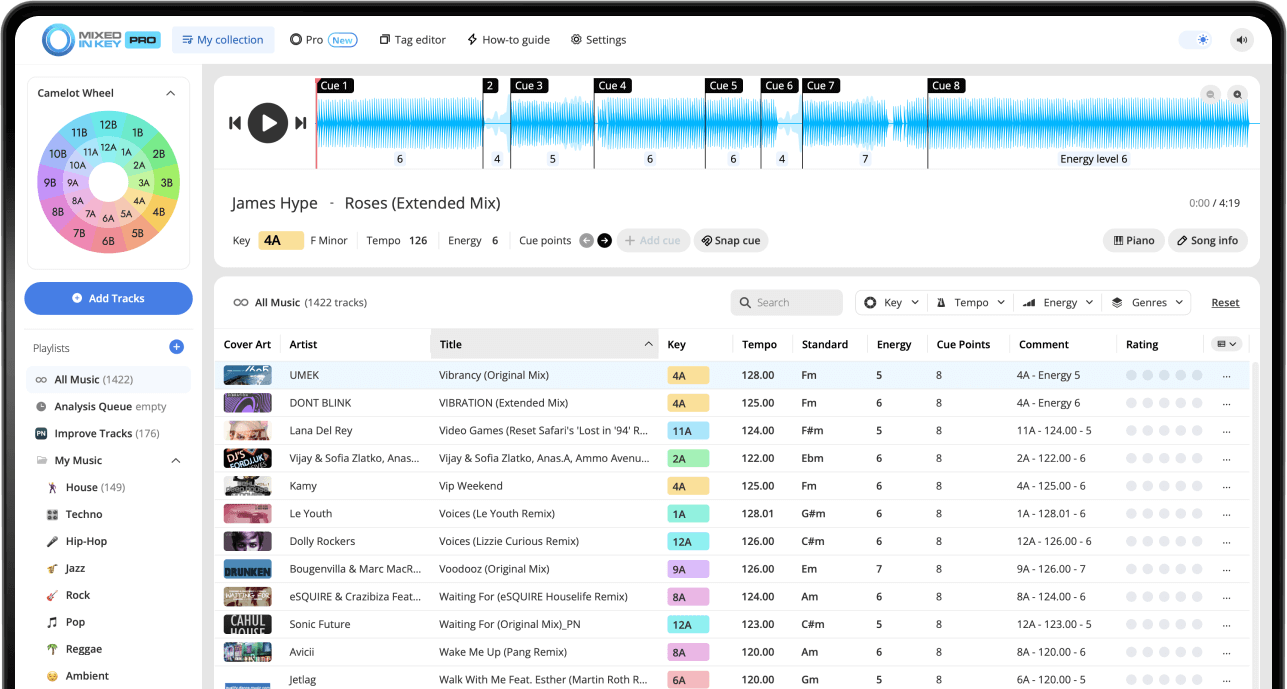Go to previous cue point arrow
This screenshot has height=689, width=1287.
[x=587, y=240]
